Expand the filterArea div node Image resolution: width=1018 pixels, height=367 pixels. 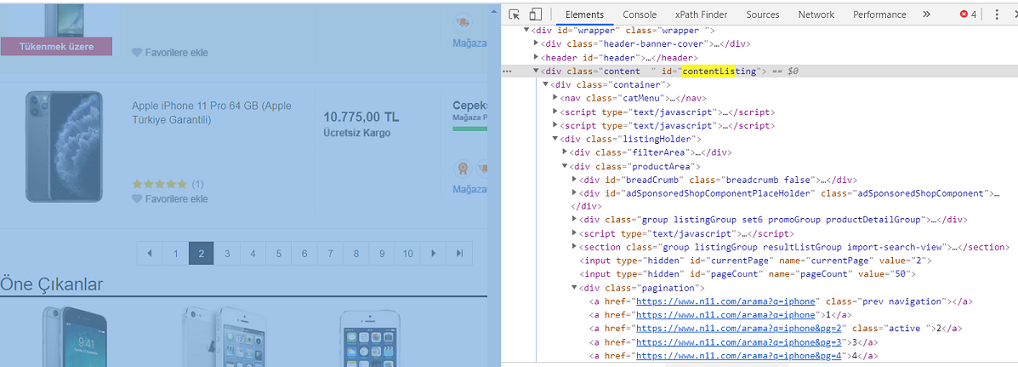click(564, 153)
